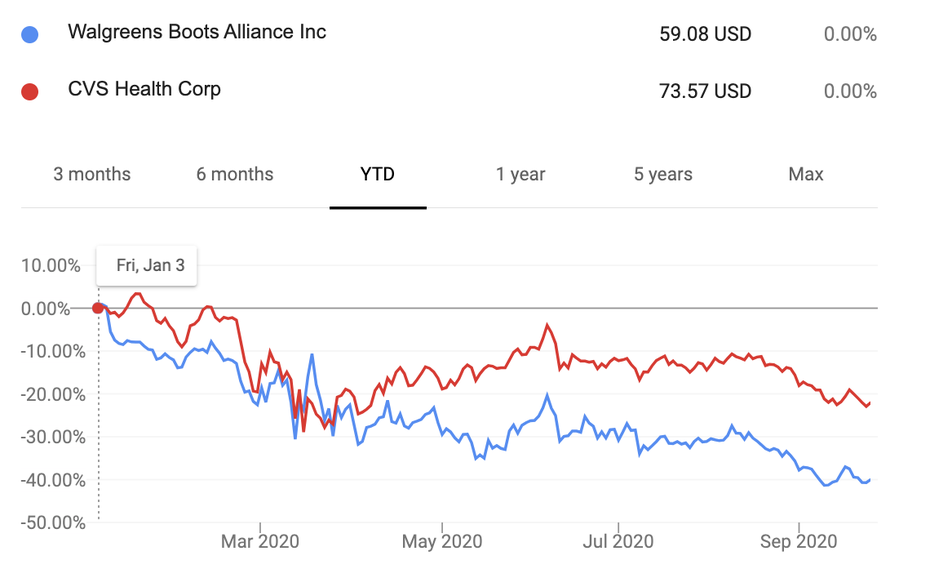The width and height of the screenshot is (930, 569).
Task: Open the 5 years range tab
Action: 663,174
